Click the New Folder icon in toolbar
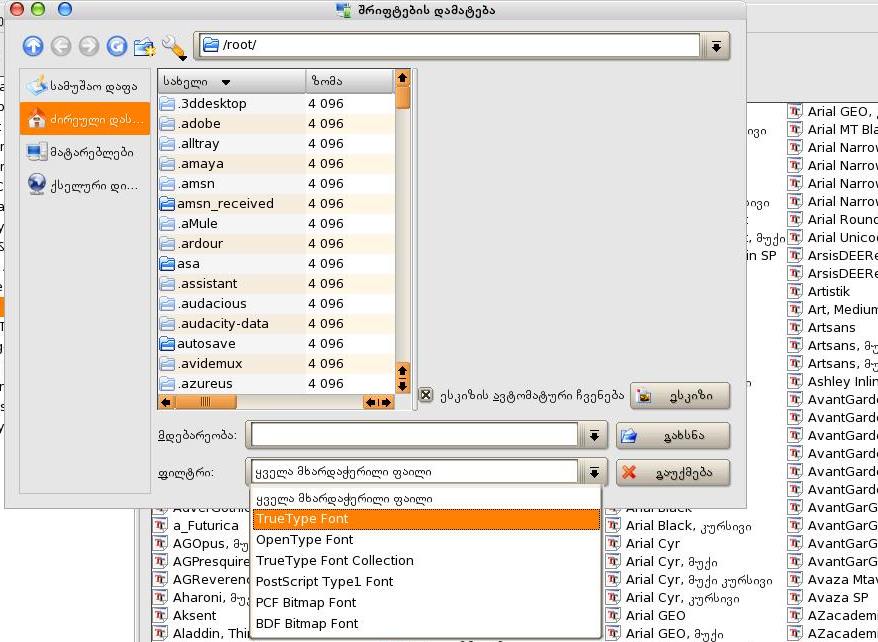This screenshot has width=878, height=642. coord(144,46)
